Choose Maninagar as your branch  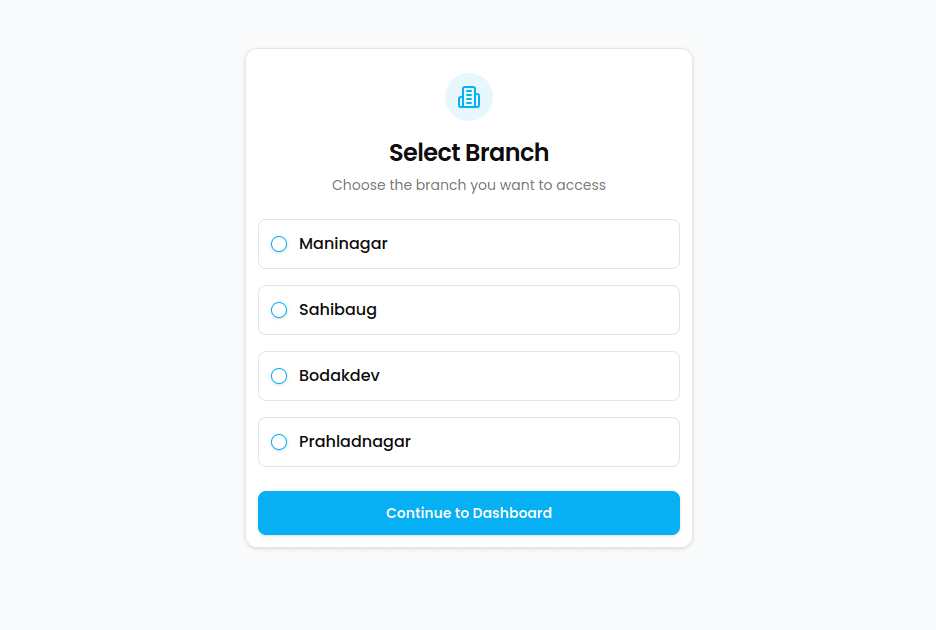pyautogui.click(x=468, y=243)
